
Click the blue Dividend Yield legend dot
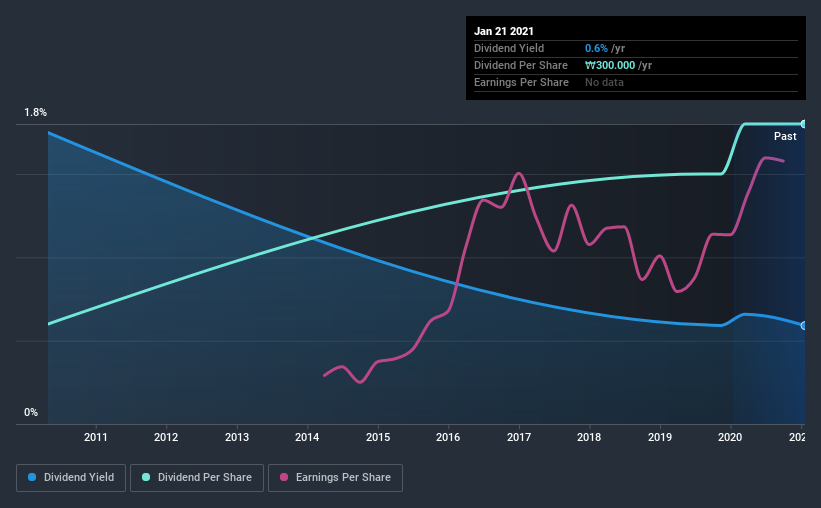[x=32, y=477]
